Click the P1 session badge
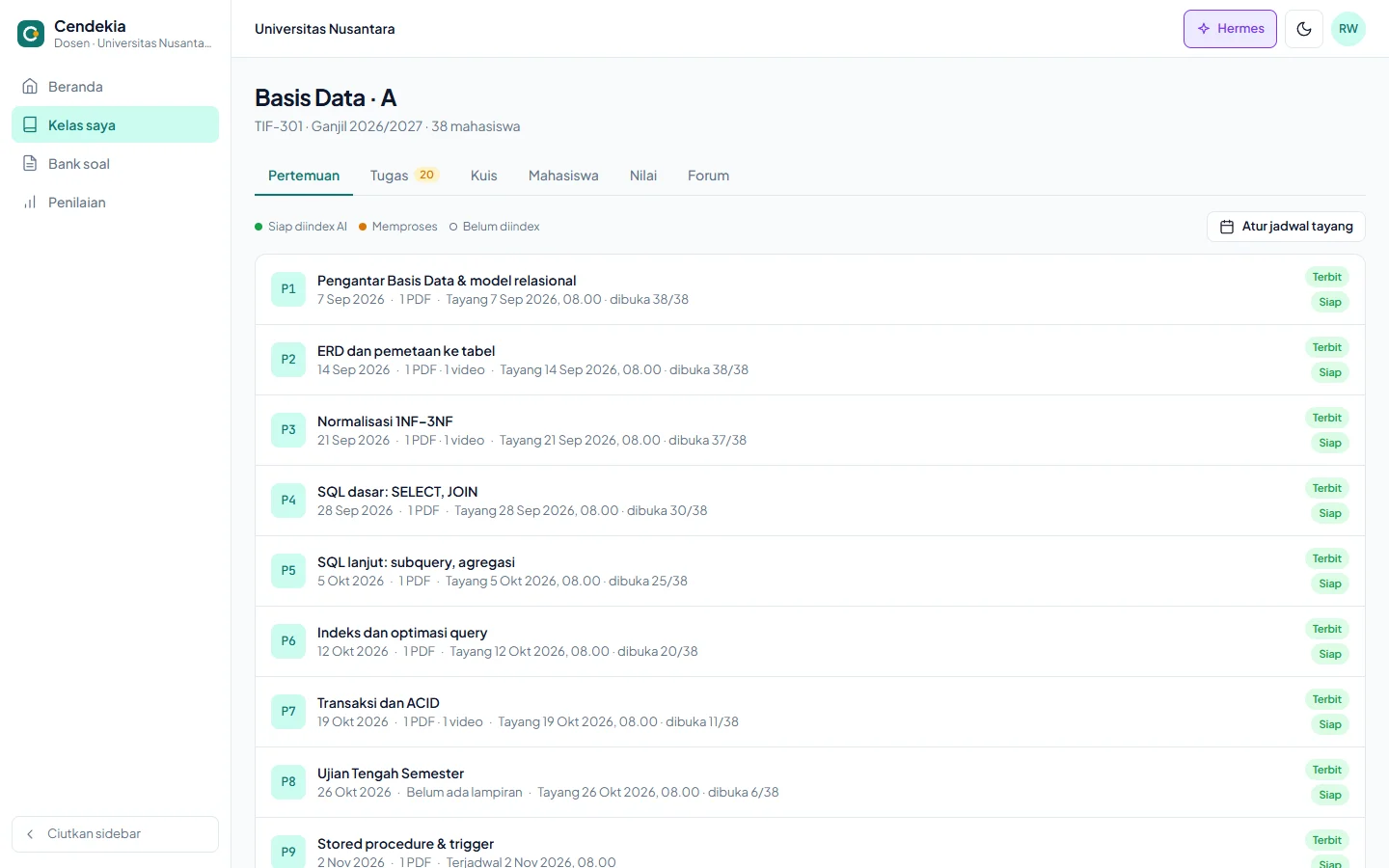 click(288, 289)
